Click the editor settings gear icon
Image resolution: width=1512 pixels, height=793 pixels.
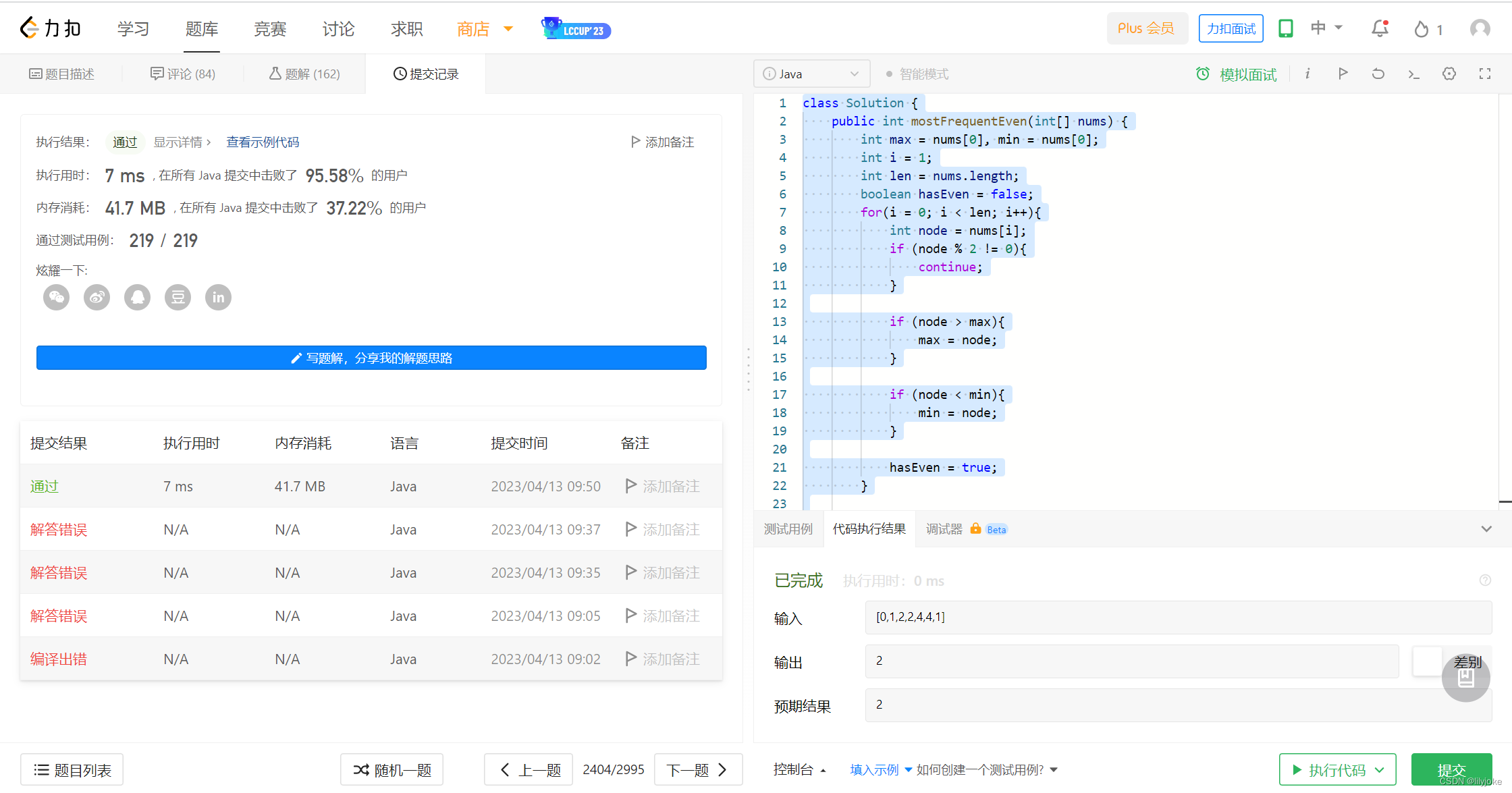(x=1449, y=74)
